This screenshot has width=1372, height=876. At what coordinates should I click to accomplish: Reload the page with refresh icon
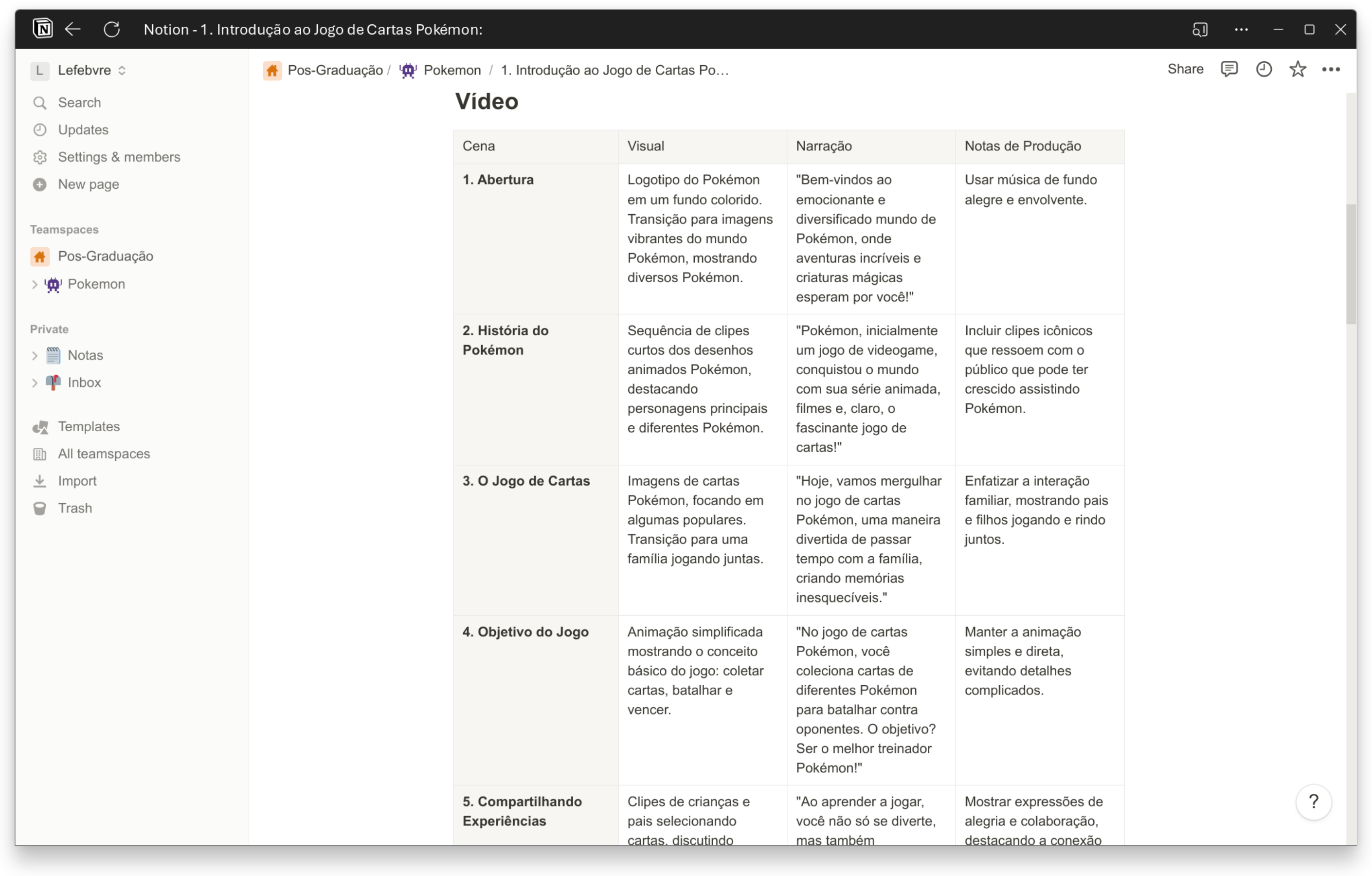click(x=112, y=29)
